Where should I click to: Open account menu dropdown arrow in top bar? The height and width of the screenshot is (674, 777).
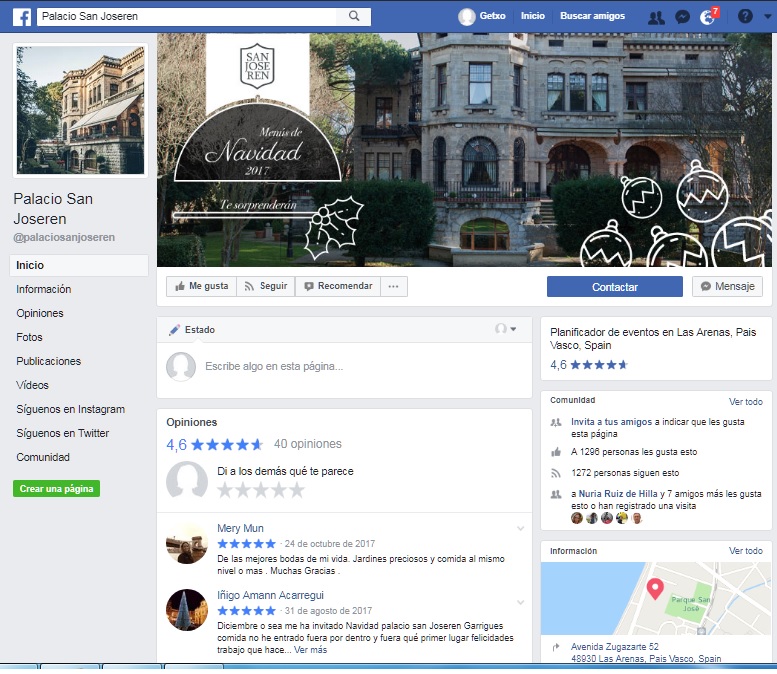768,16
